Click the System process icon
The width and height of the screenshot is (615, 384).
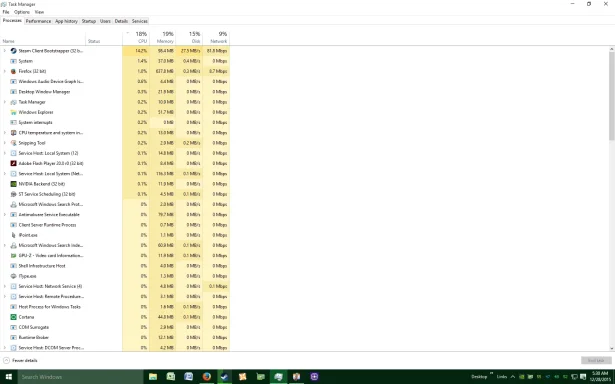(13, 61)
